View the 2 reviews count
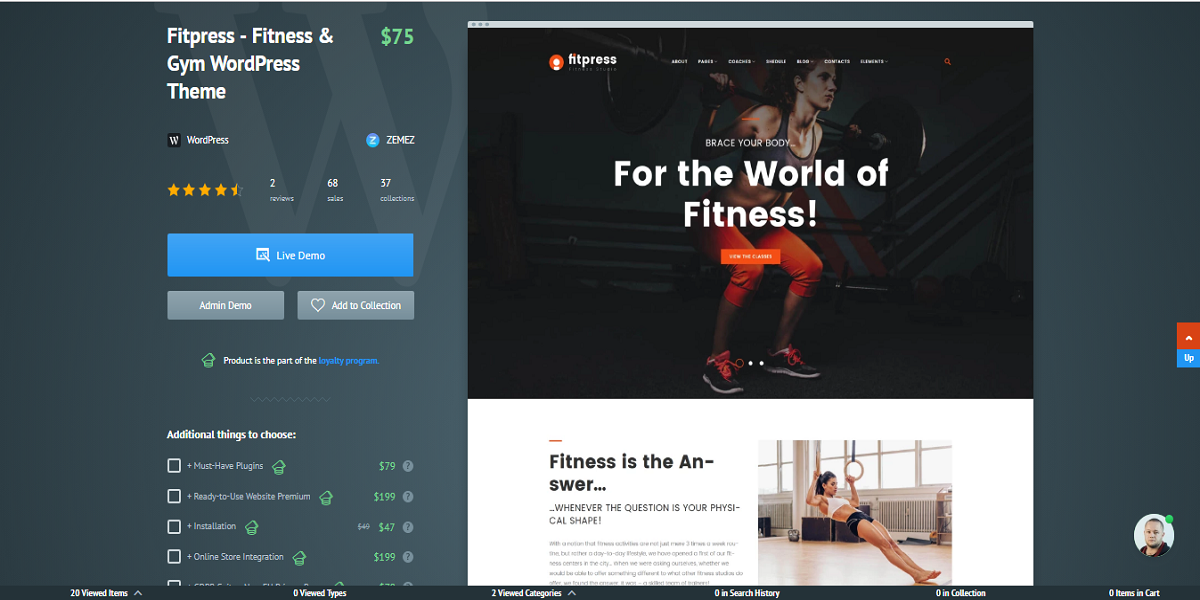 (x=281, y=190)
